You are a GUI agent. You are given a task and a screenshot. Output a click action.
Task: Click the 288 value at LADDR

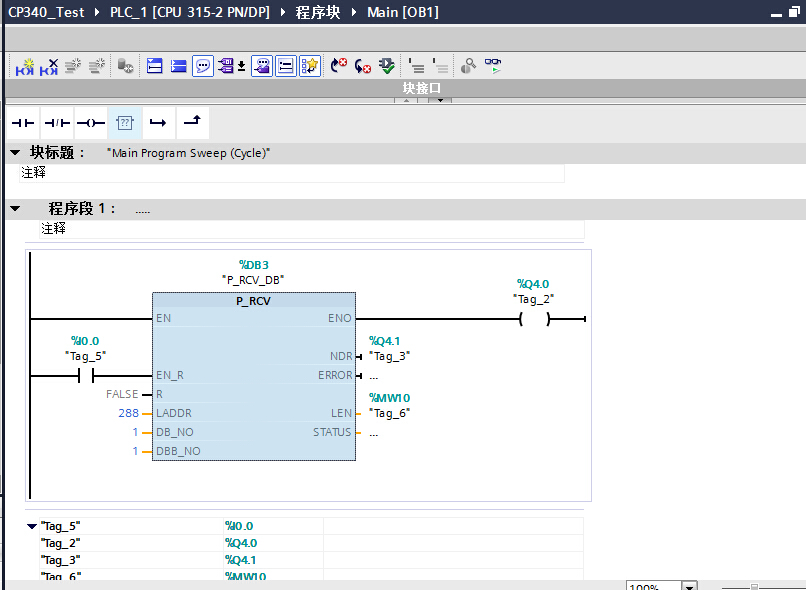coord(129,413)
